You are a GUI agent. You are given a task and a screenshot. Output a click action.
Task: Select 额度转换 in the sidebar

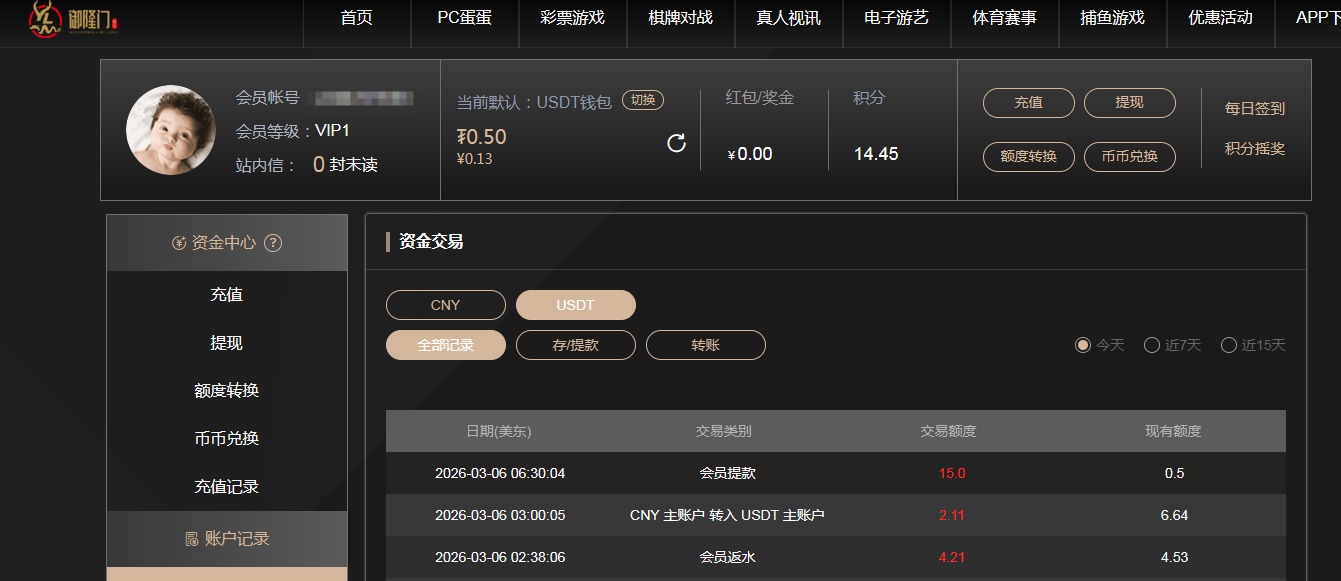(x=227, y=390)
